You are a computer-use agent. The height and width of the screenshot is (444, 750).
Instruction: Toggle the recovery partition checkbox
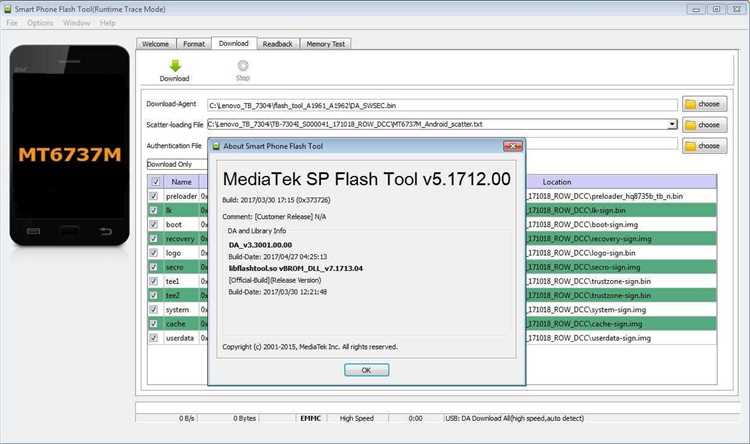(154, 239)
